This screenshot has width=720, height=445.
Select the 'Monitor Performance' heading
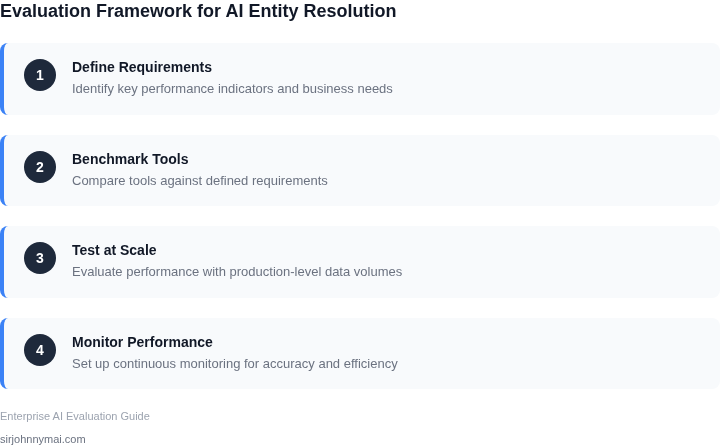[x=142, y=342]
